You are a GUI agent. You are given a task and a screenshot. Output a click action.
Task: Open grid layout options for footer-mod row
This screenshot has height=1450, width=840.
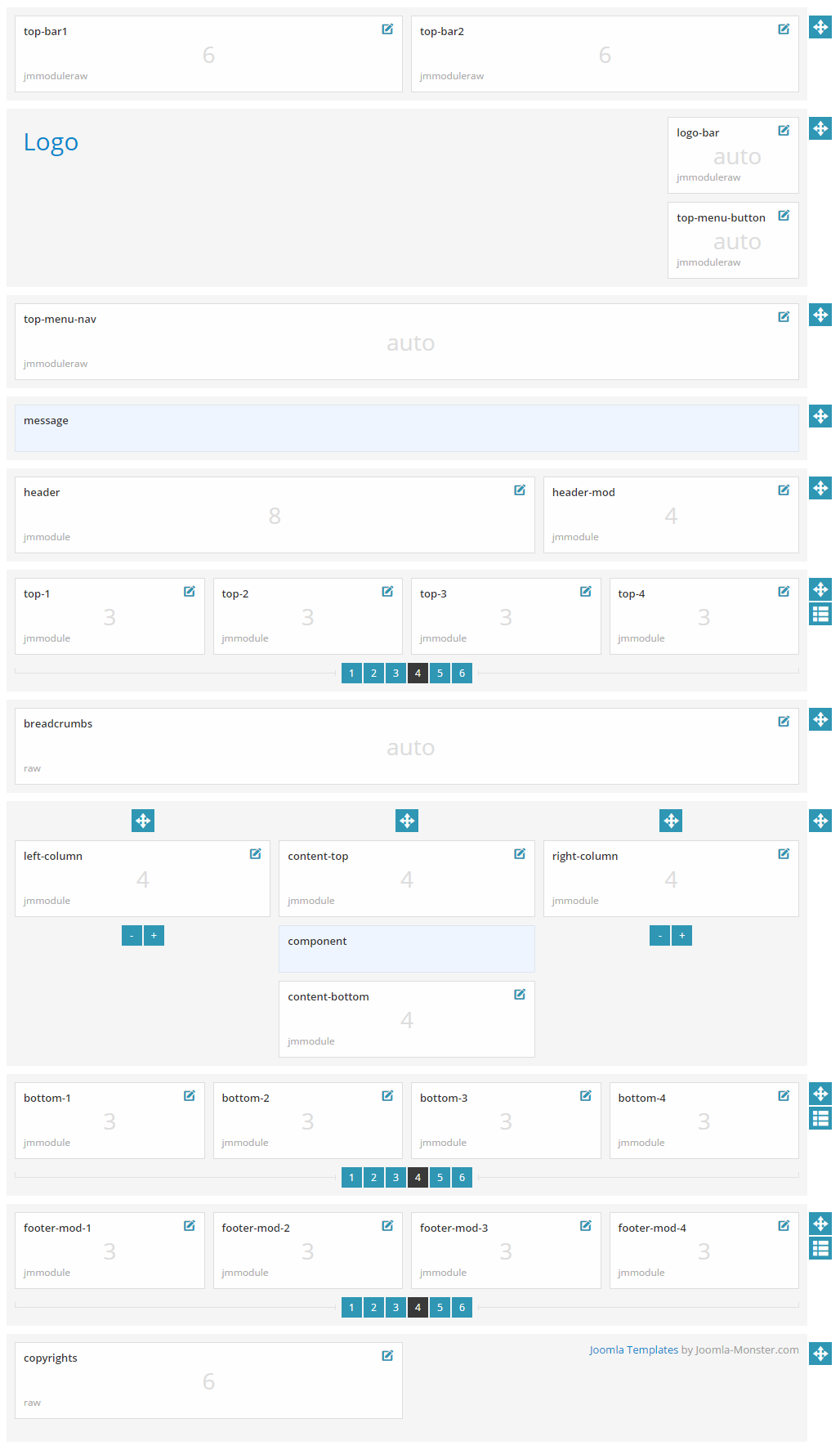pyautogui.click(x=820, y=1249)
